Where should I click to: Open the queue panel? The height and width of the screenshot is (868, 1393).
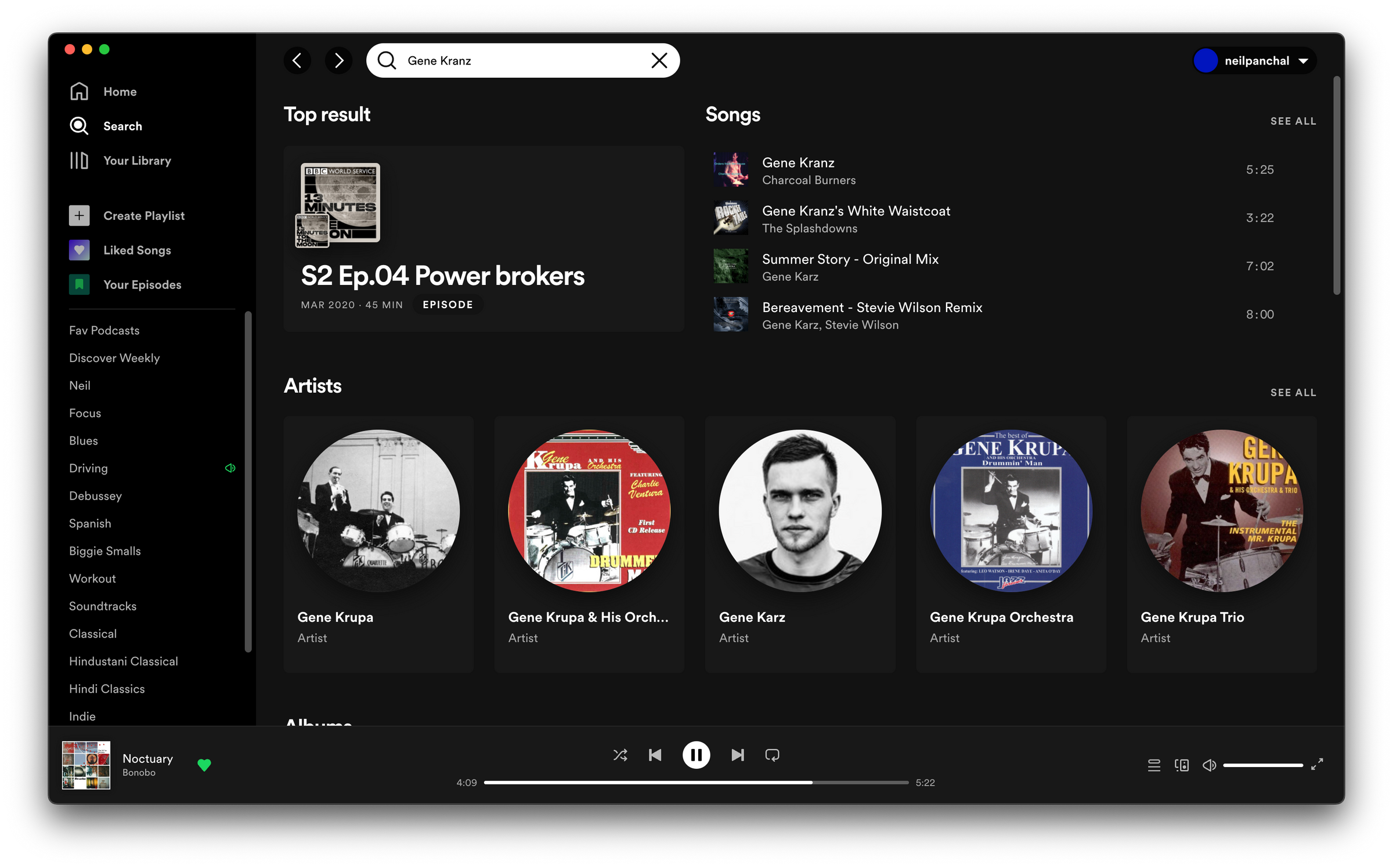1154,765
